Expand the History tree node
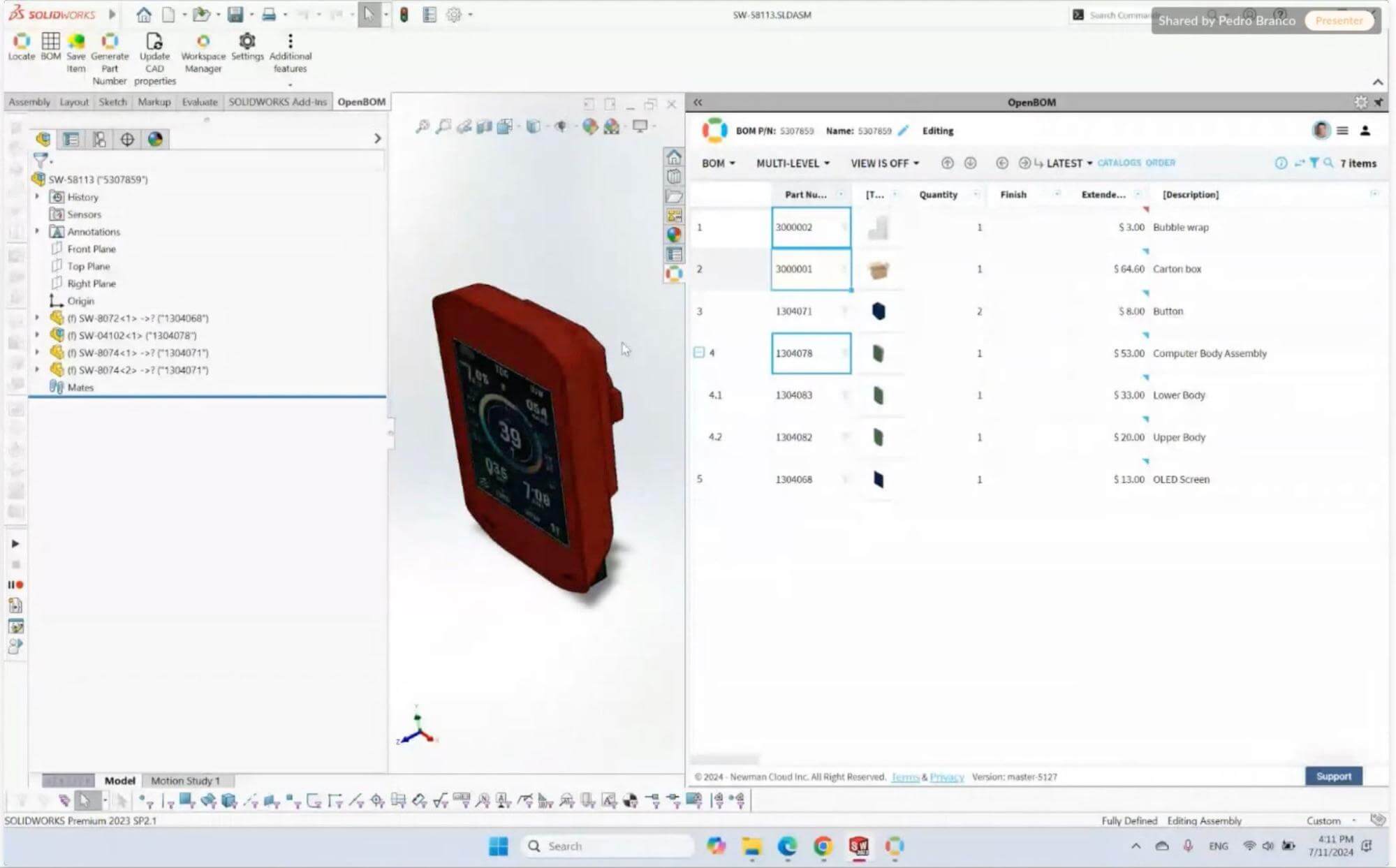The width and height of the screenshot is (1396, 868). click(x=37, y=197)
